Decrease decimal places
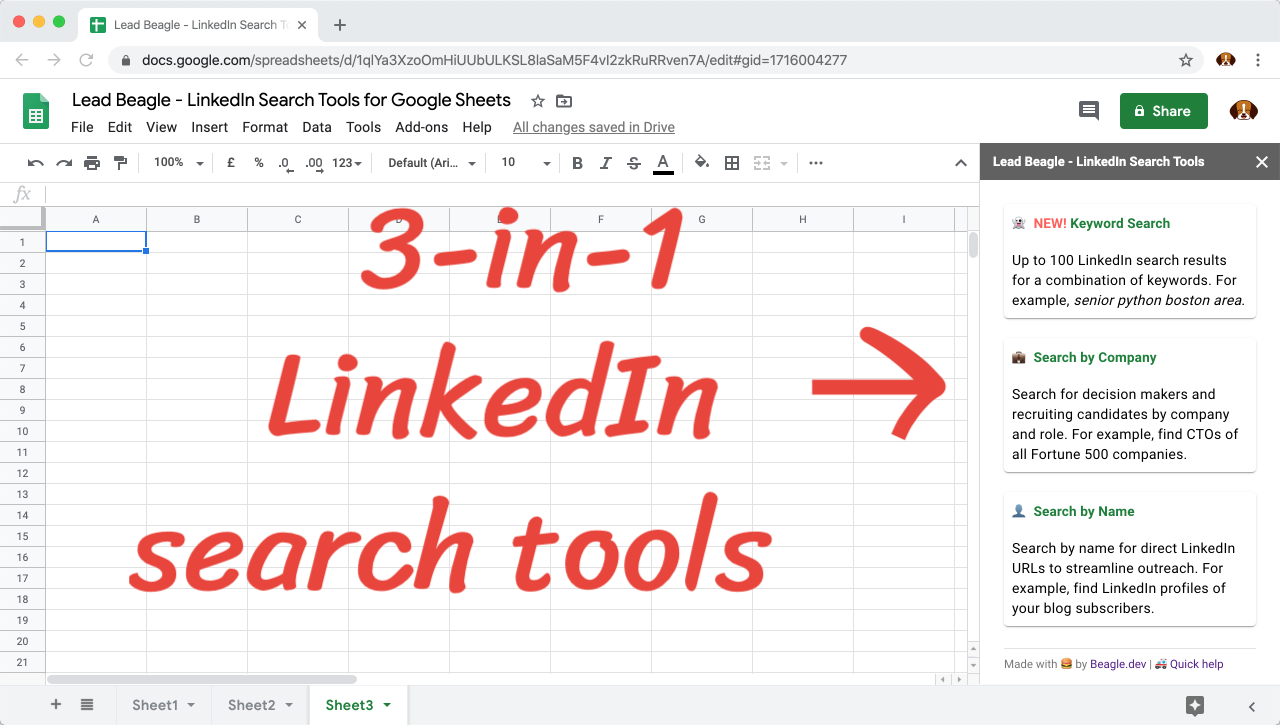Image resolution: width=1280 pixels, height=725 pixels. [285, 163]
